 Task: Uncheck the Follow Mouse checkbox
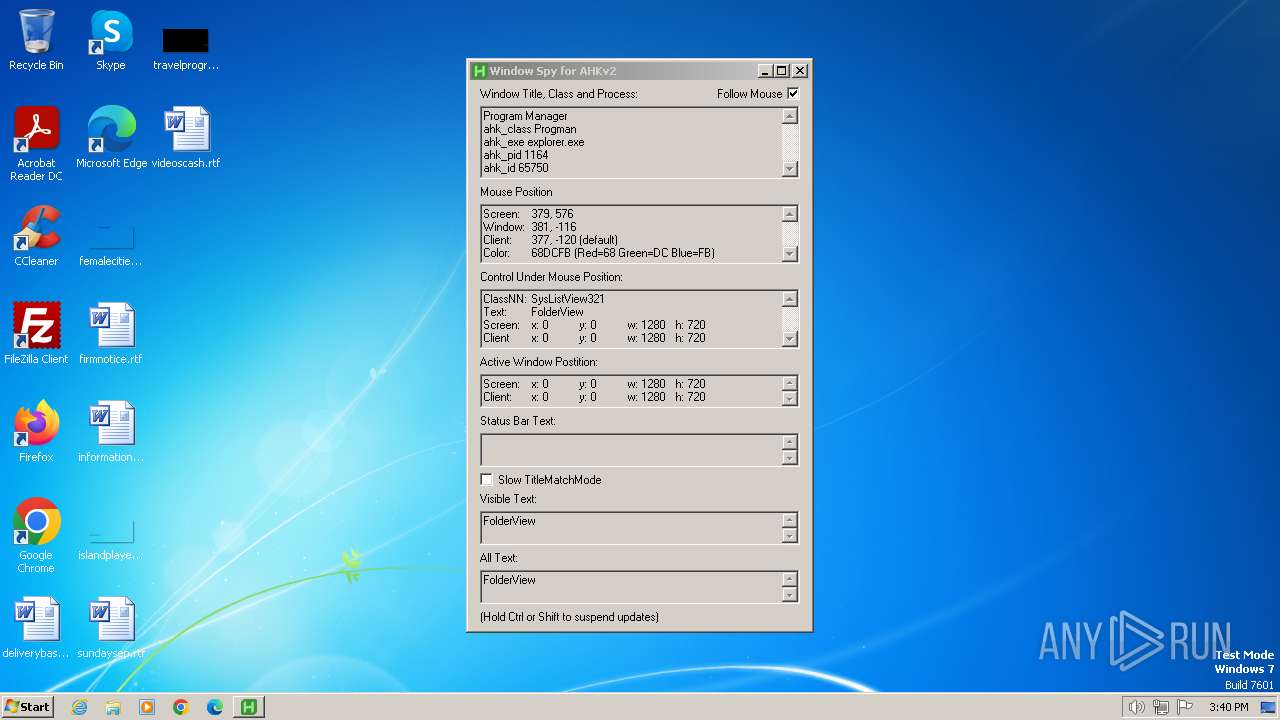click(793, 94)
